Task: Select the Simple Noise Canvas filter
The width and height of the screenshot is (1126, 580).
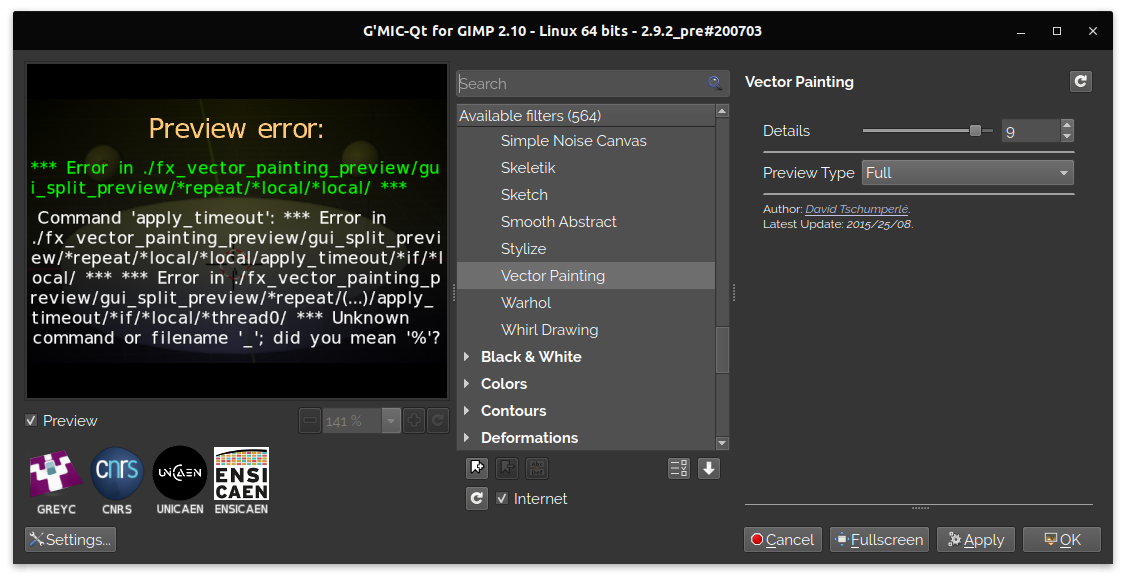Action: coord(586,141)
